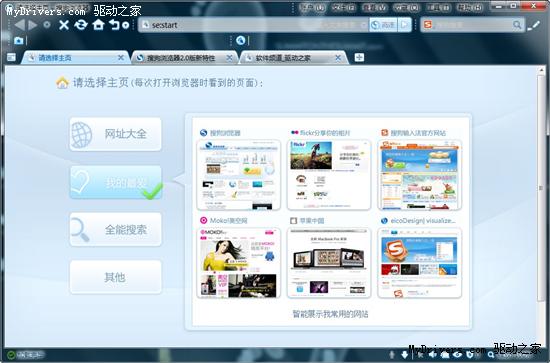Open the 文件(F) menu
Screen dimensions: 550x363
tap(343, 7)
